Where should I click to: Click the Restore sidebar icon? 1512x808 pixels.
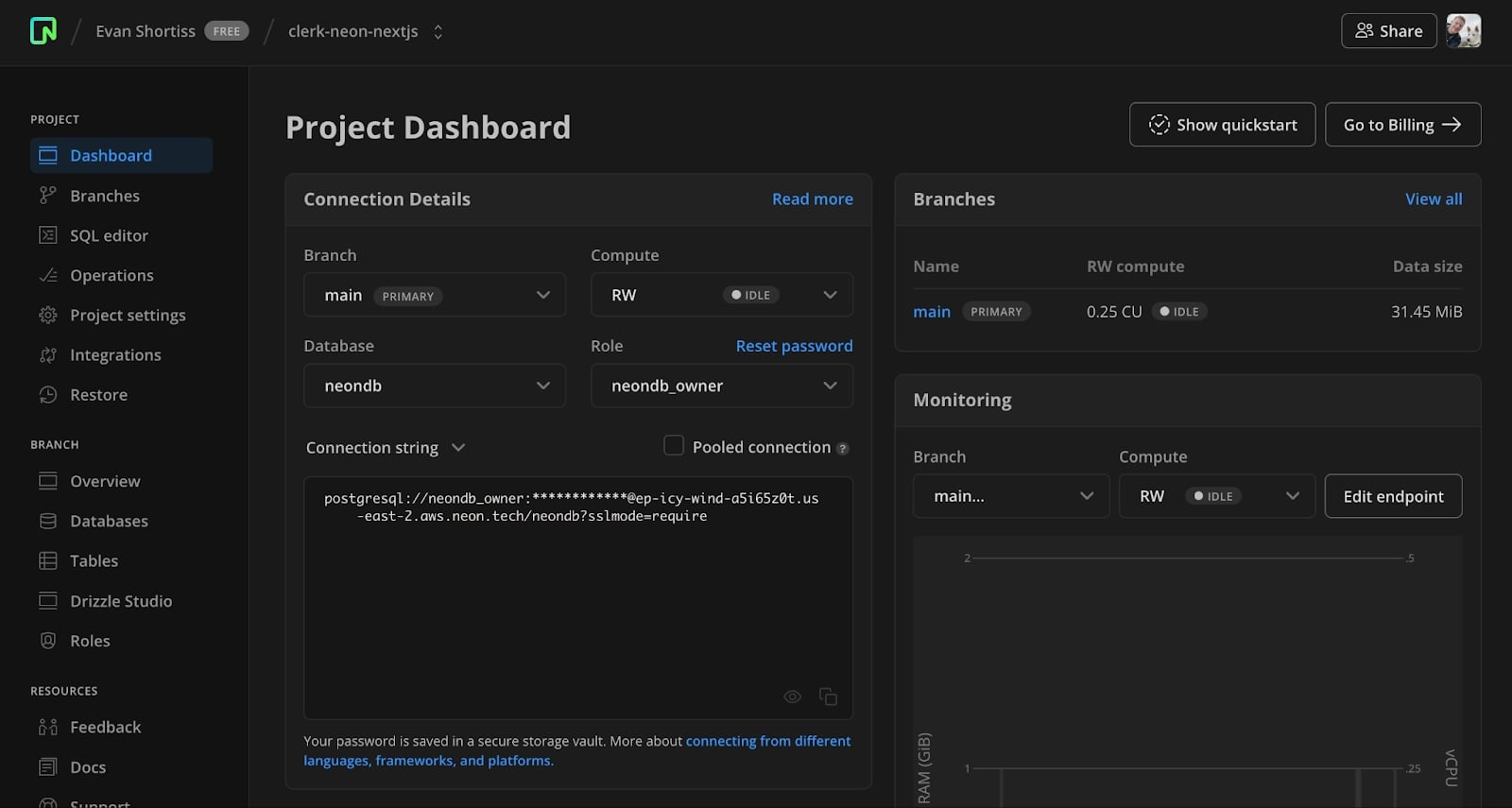point(48,395)
